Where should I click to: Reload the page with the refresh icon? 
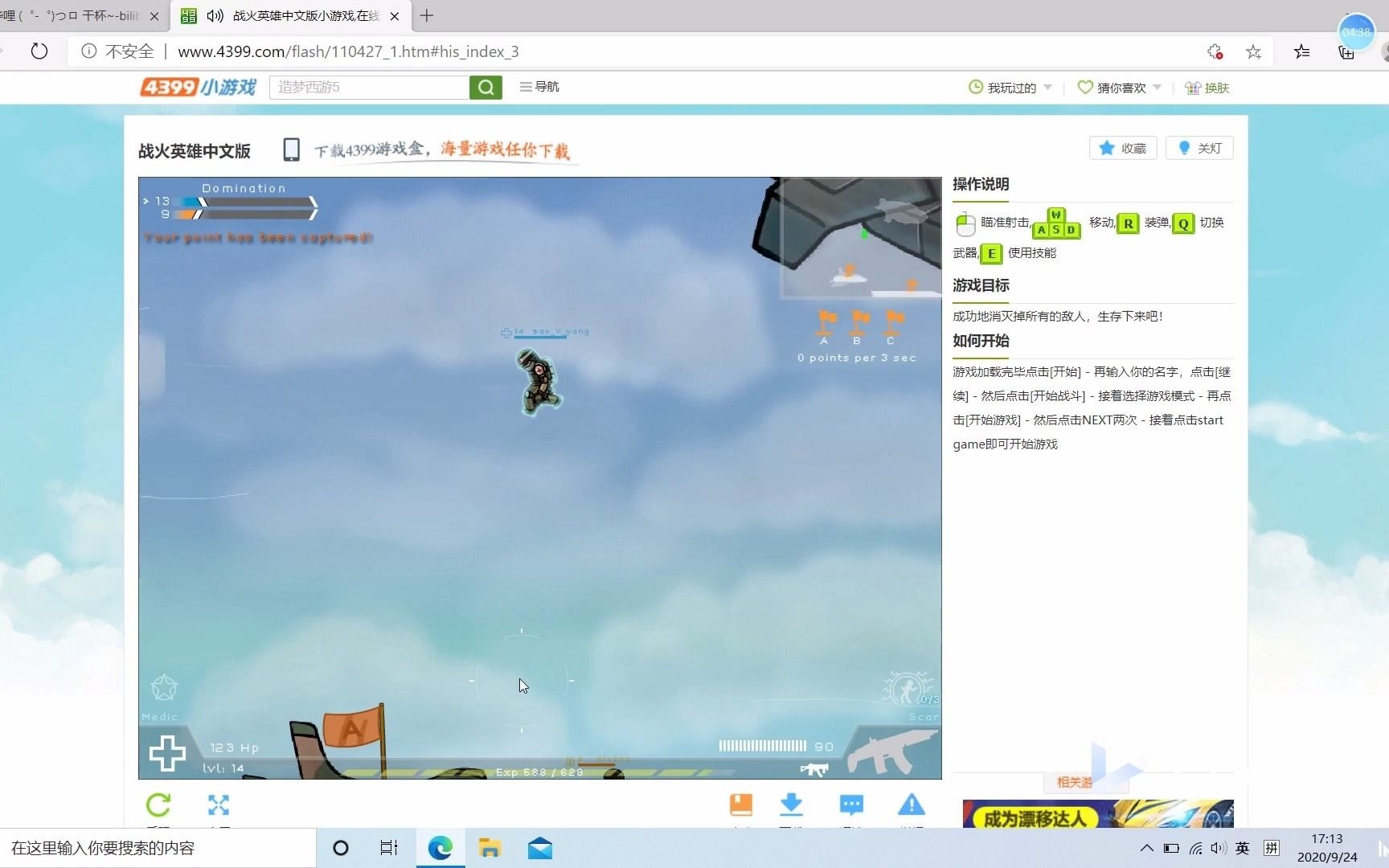pos(39,51)
